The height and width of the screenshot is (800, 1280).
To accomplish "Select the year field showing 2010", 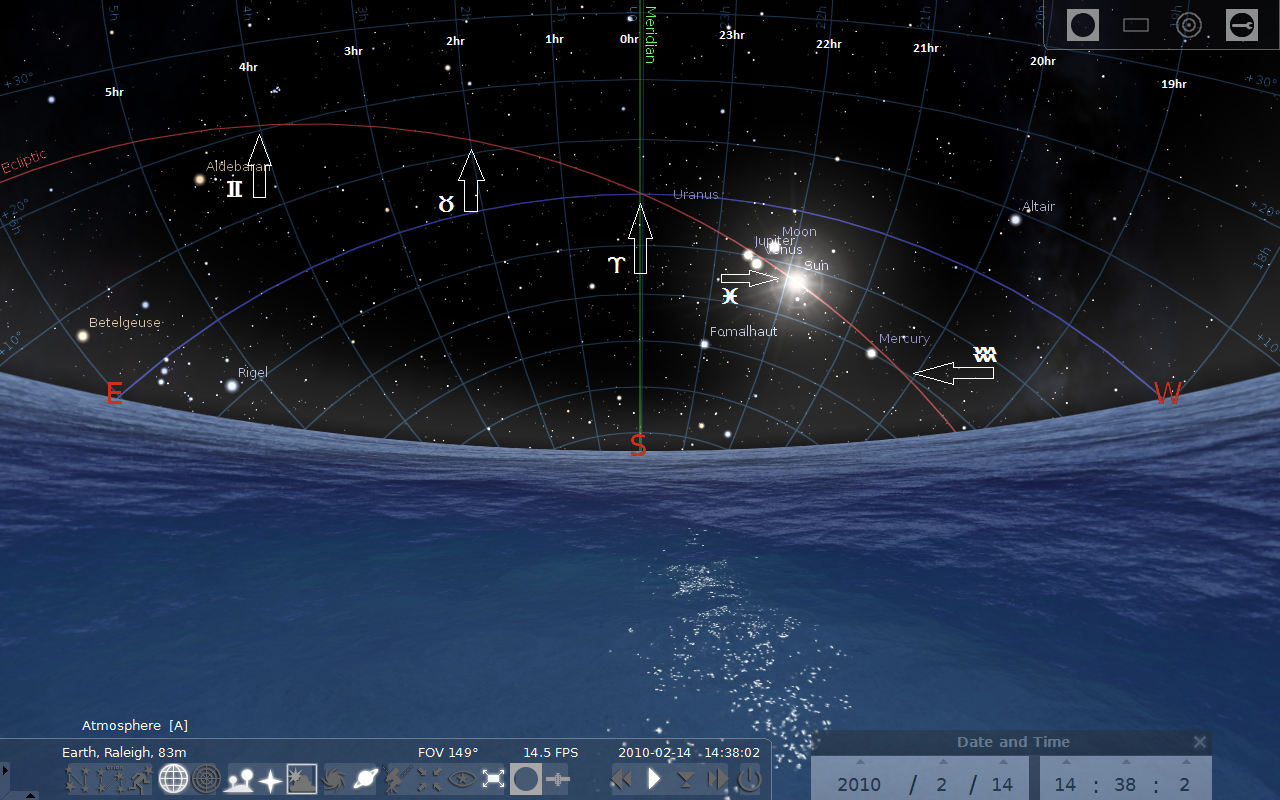I will (857, 784).
